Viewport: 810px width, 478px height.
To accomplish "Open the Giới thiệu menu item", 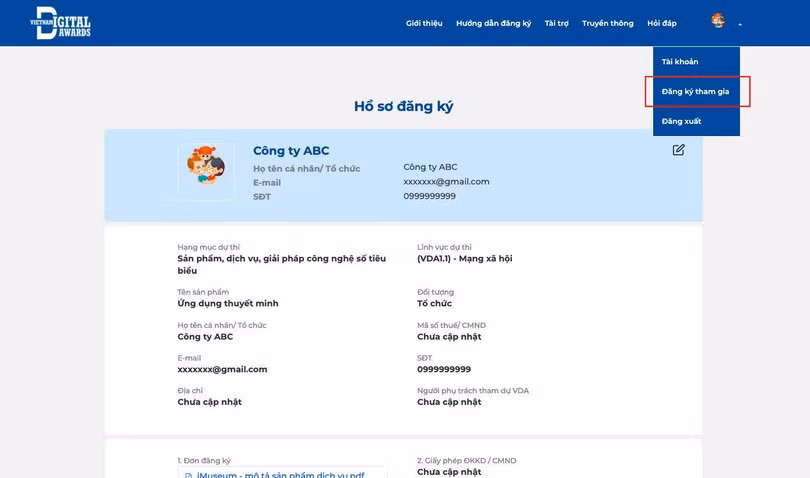I will coord(424,23).
